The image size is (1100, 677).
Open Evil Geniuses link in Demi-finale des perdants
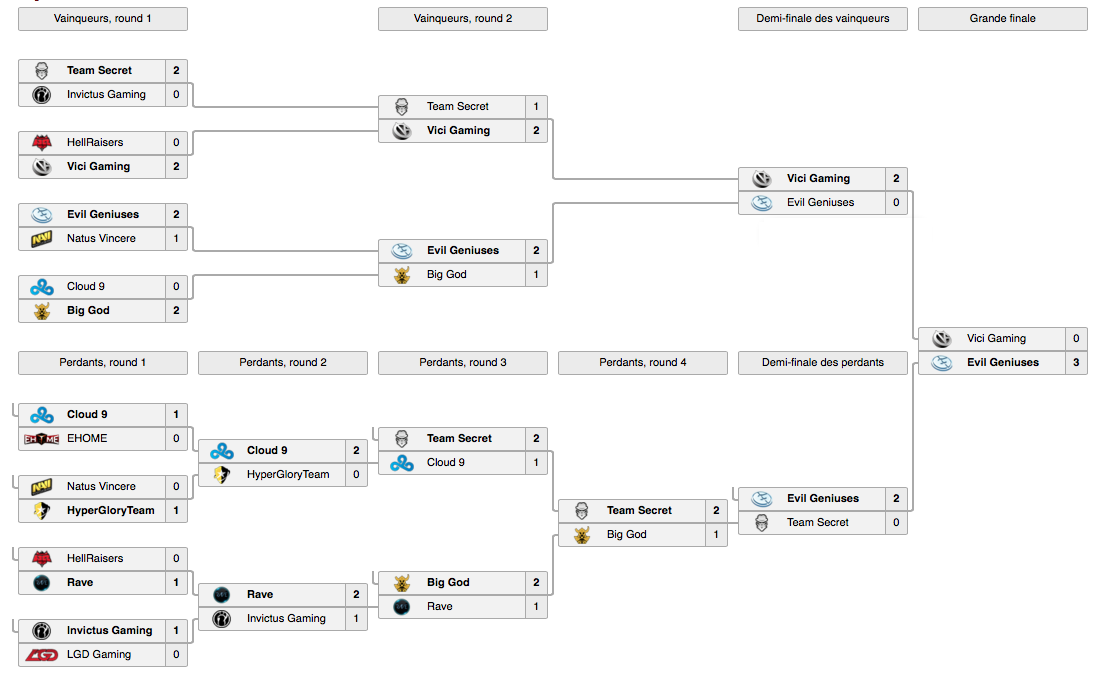(823, 499)
